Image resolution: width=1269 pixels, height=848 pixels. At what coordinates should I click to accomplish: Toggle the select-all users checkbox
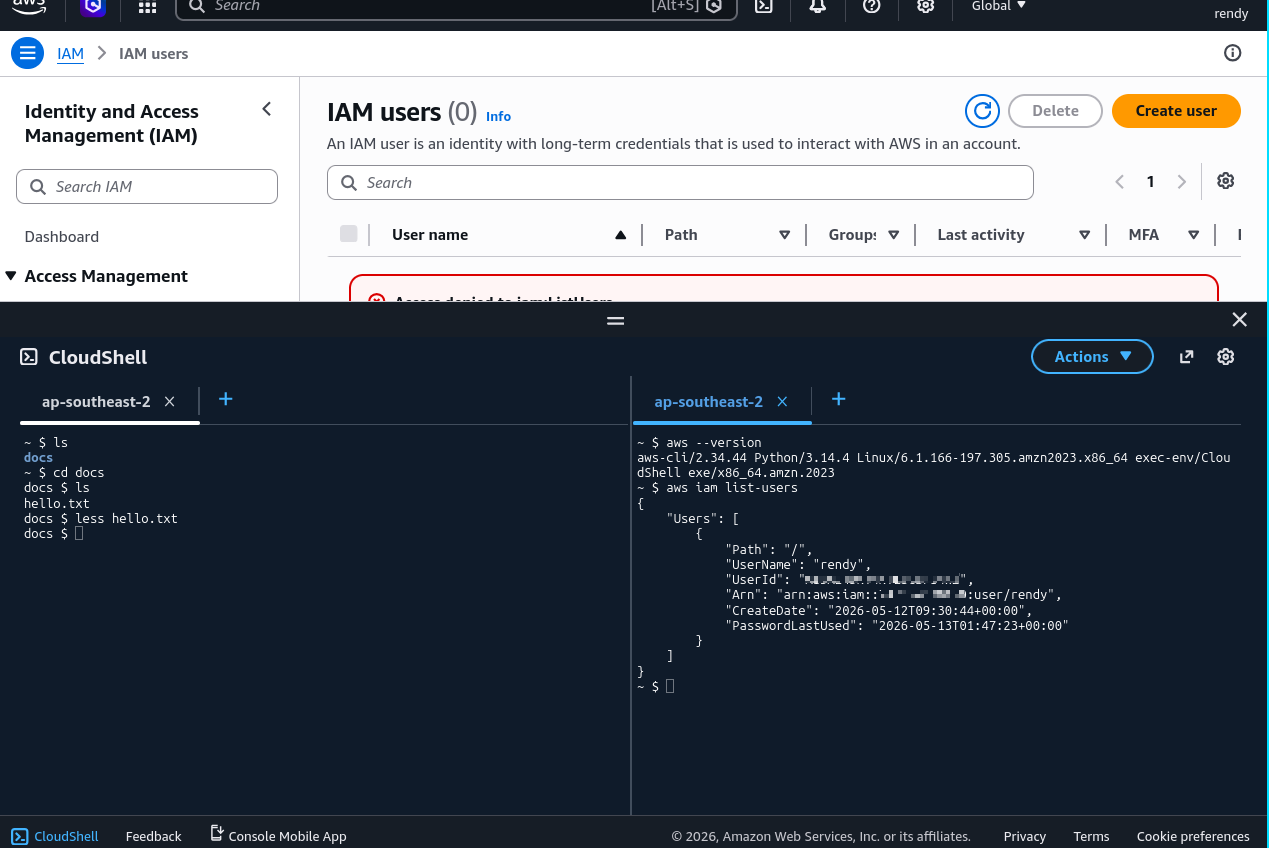(x=349, y=234)
